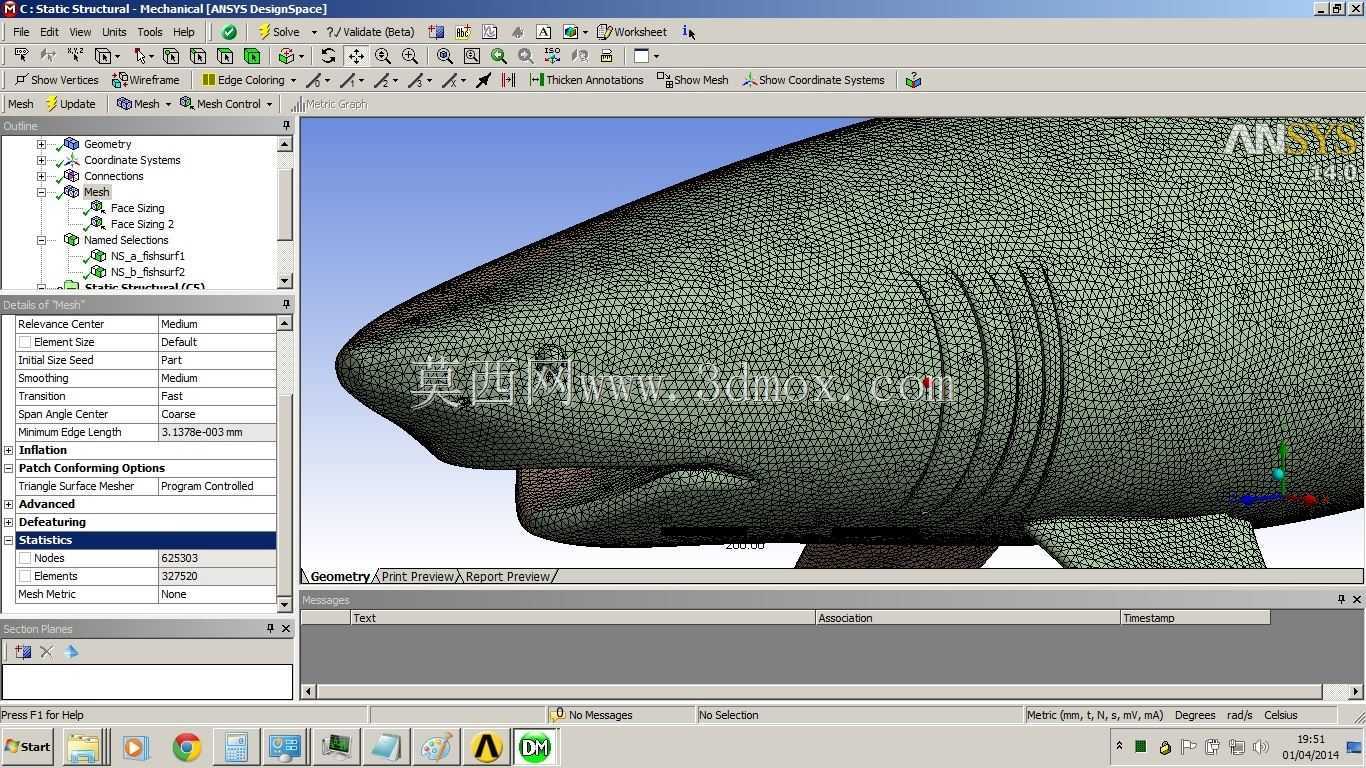Click the Previous View green arrow icon

tap(499, 56)
